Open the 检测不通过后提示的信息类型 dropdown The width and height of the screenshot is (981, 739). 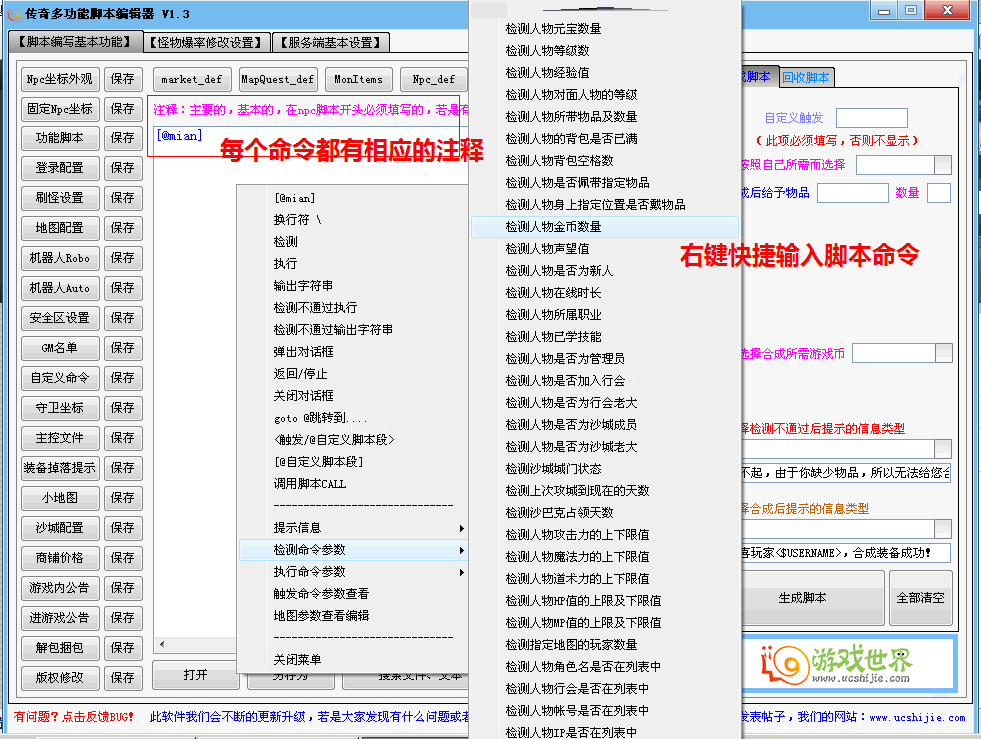click(943, 448)
